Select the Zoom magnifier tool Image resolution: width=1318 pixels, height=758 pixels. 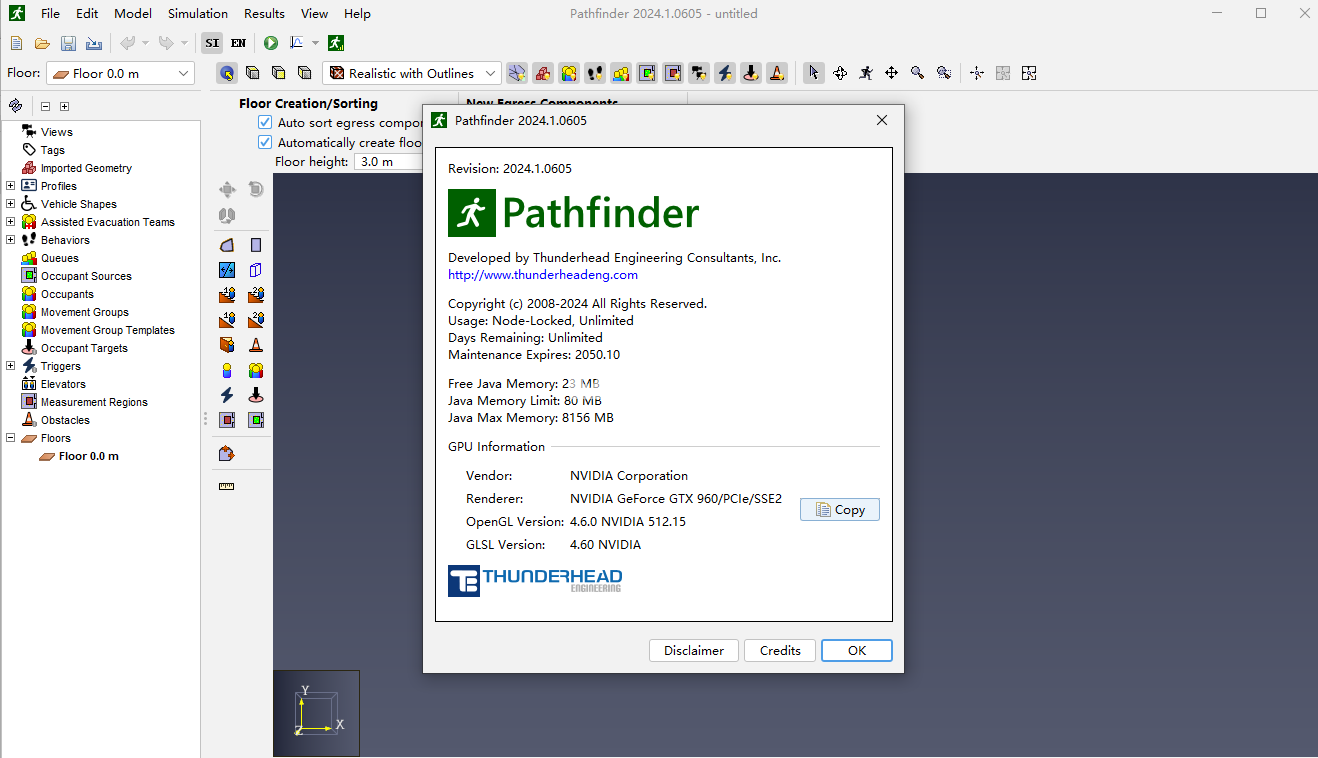coord(917,73)
